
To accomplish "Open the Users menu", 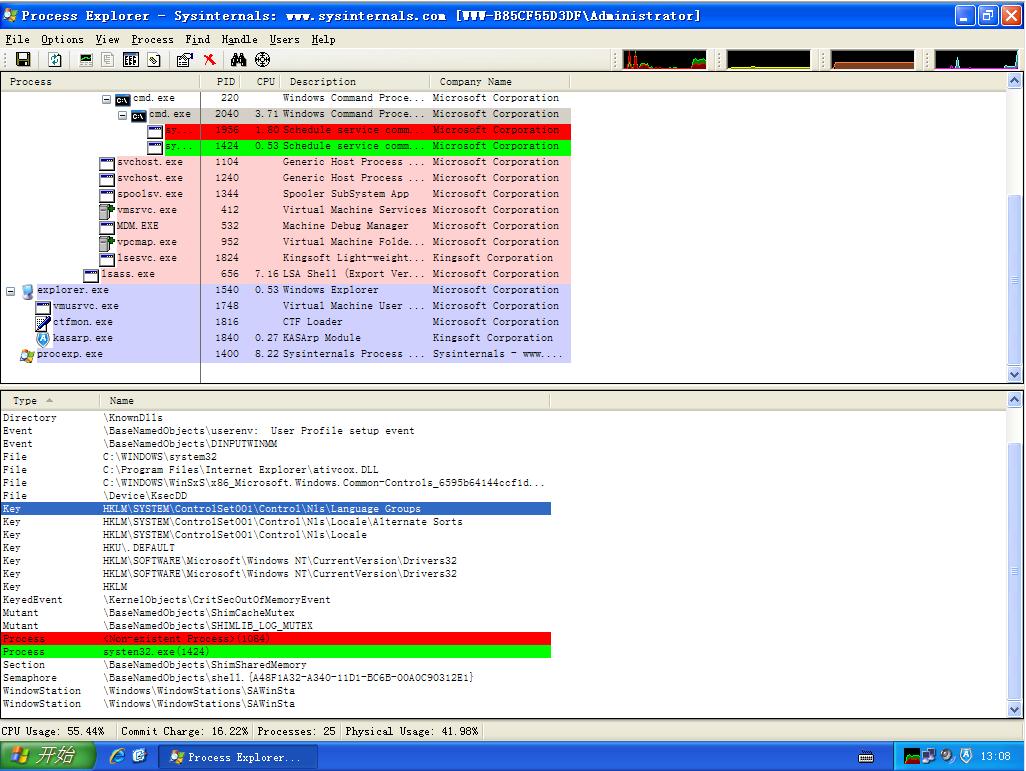I will click(285, 39).
